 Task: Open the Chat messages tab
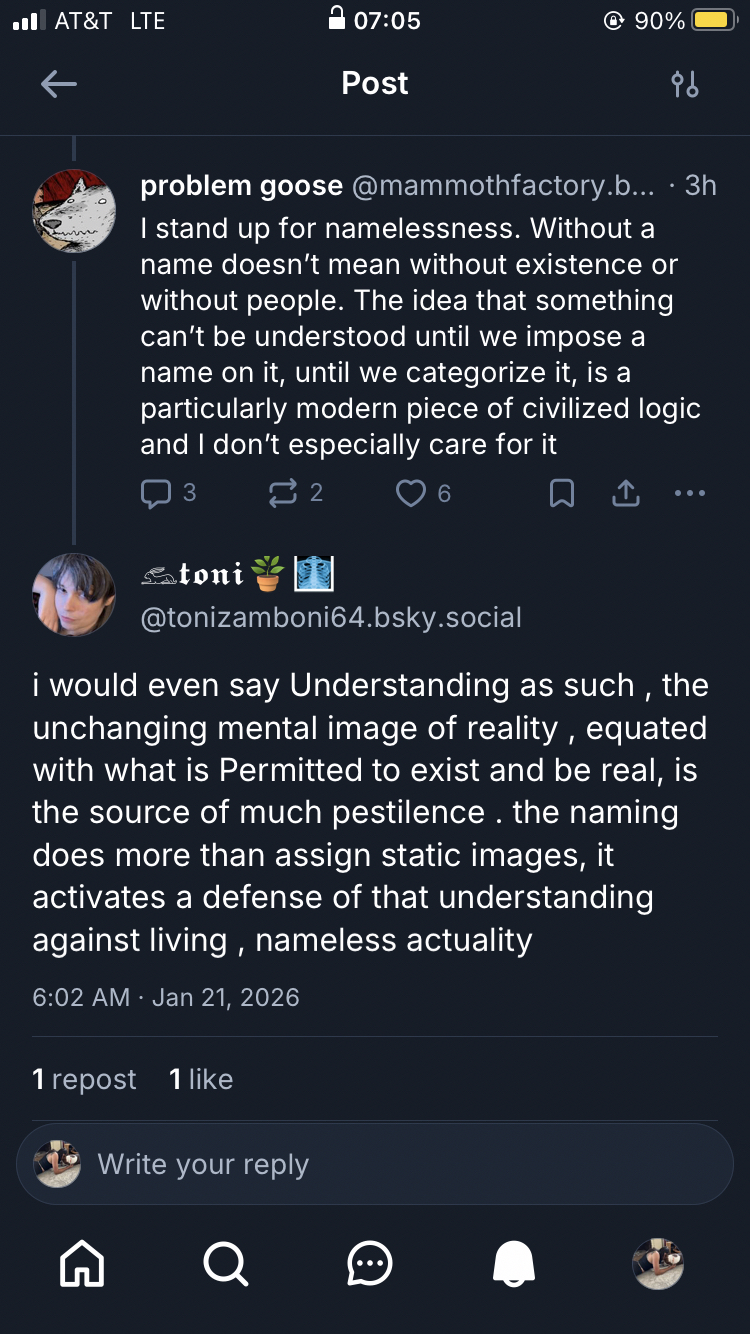point(370,1264)
